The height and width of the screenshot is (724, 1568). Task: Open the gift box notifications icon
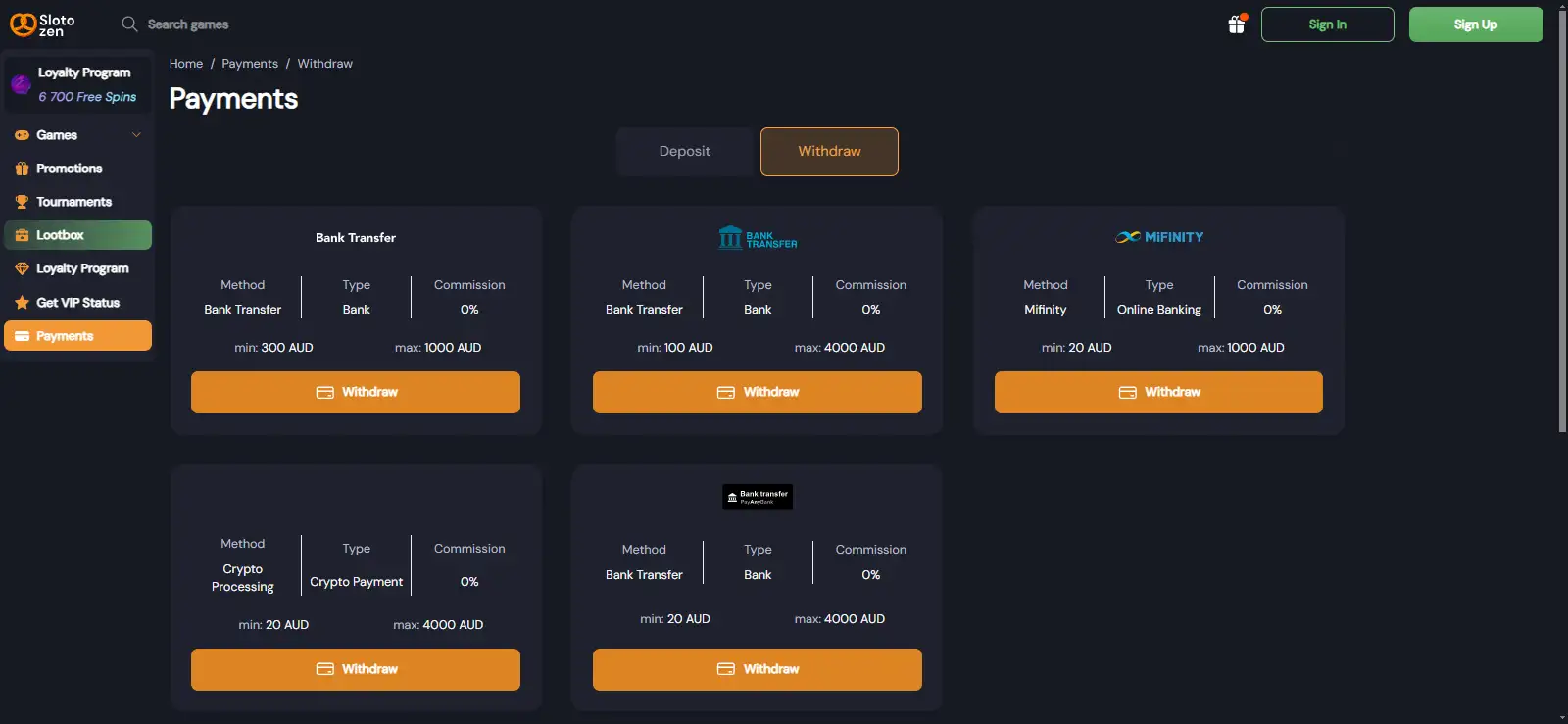pyautogui.click(x=1237, y=24)
